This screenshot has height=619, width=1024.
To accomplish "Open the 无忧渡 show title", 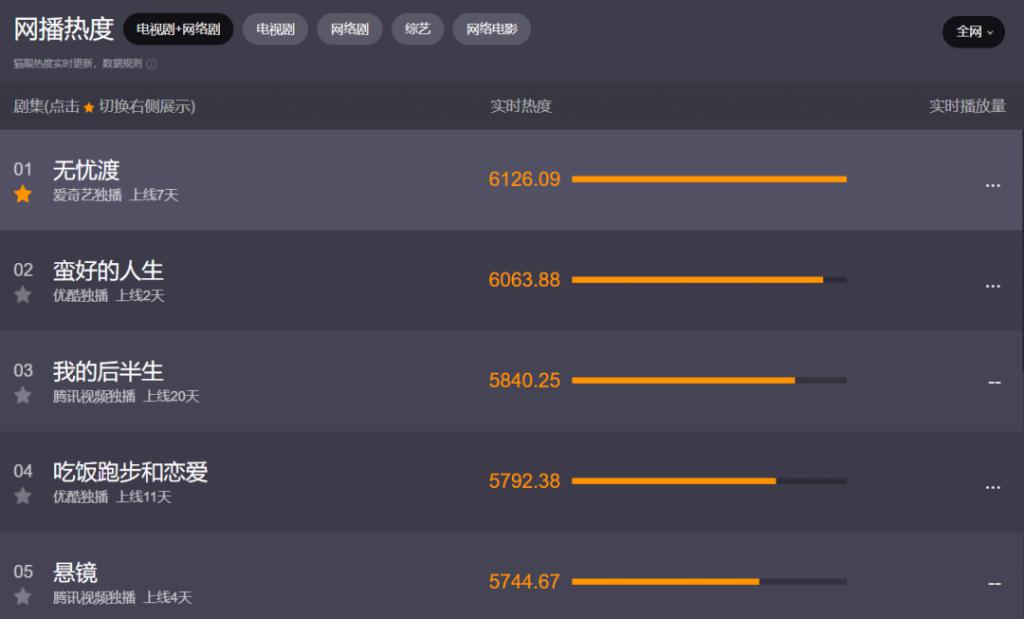I will click(86, 170).
